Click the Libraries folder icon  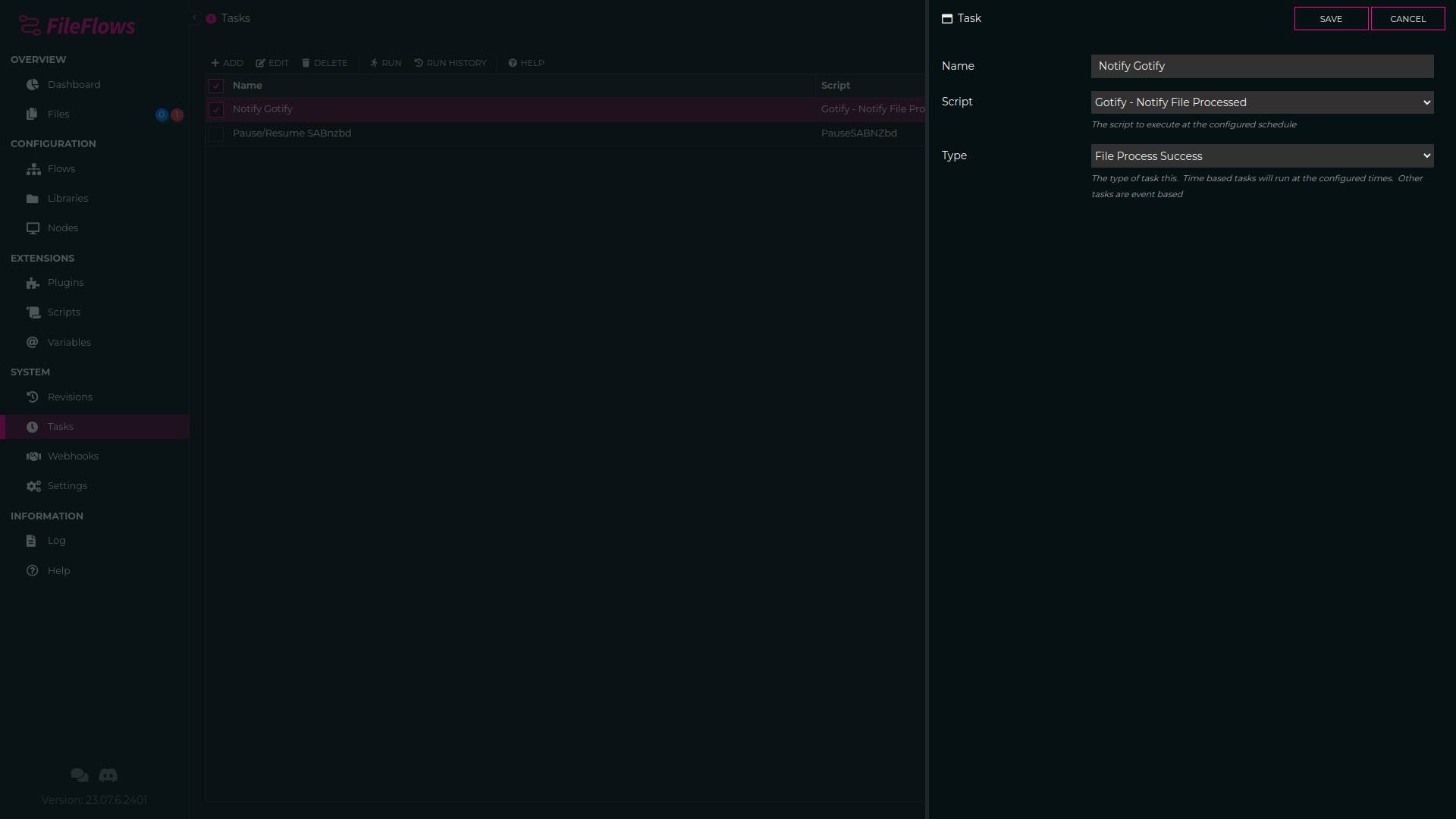point(33,199)
